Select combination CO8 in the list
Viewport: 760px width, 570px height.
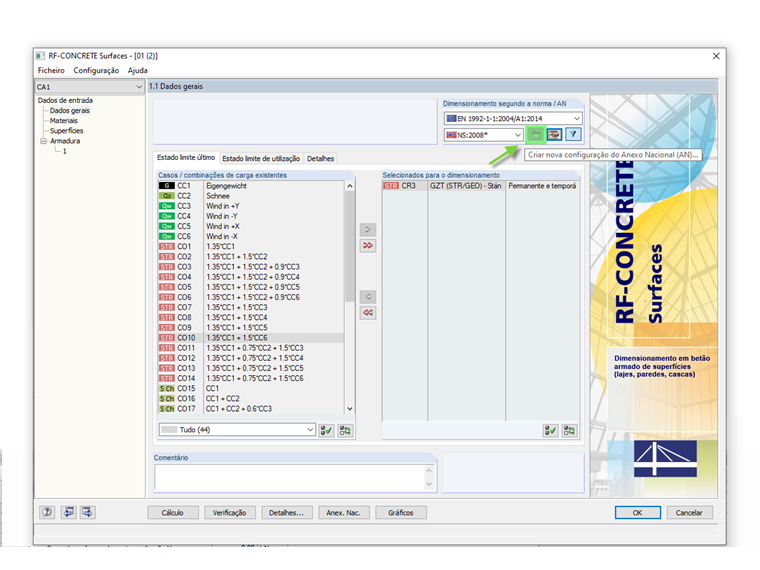tap(251, 317)
